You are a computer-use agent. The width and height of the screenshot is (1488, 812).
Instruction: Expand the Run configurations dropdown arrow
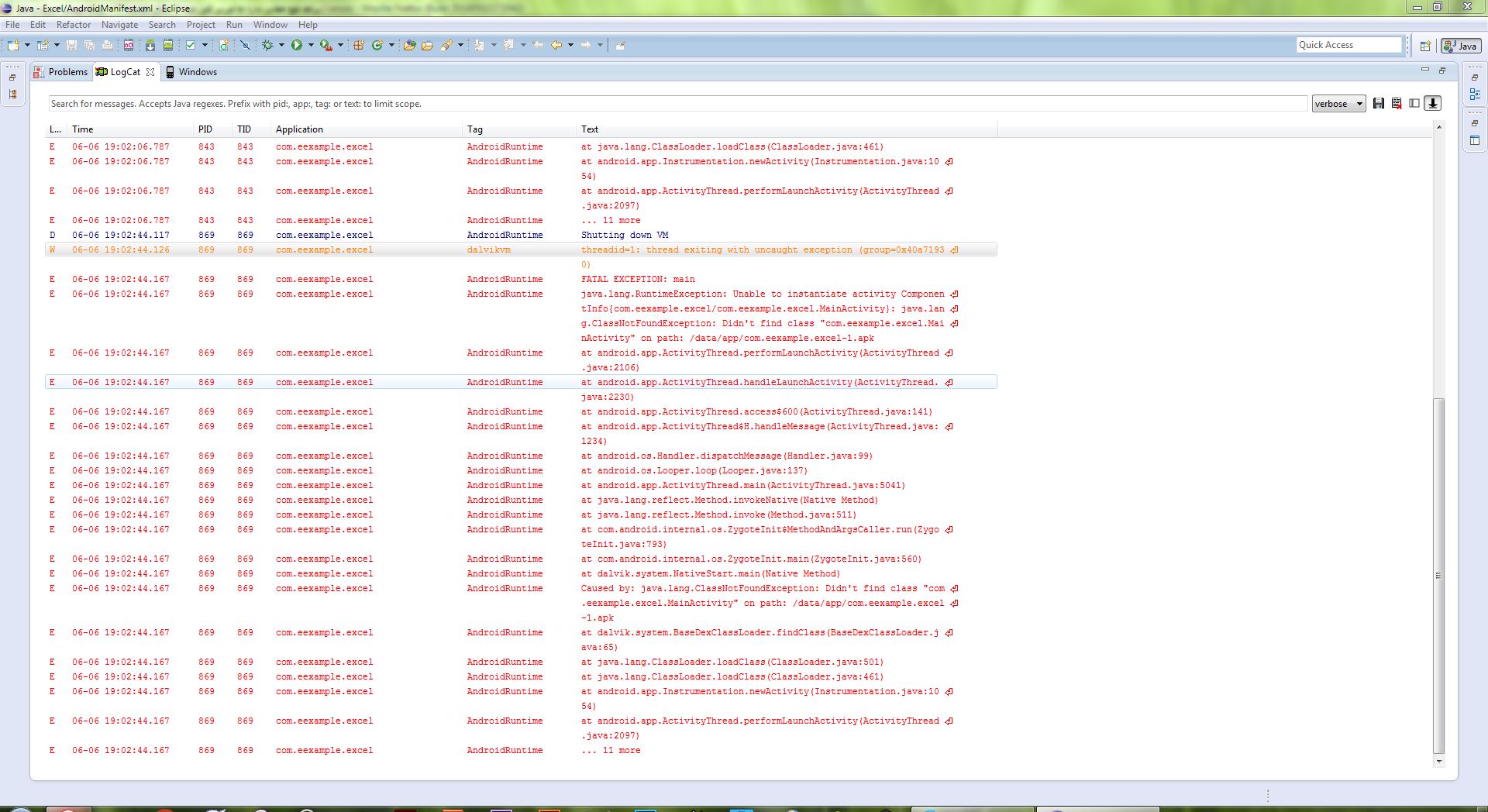pyautogui.click(x=311, y=45)
